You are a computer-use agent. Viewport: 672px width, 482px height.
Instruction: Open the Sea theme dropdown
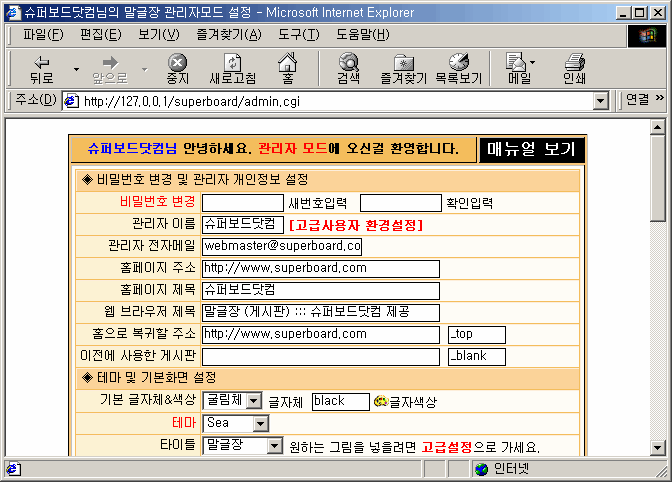tap(261, 424)
